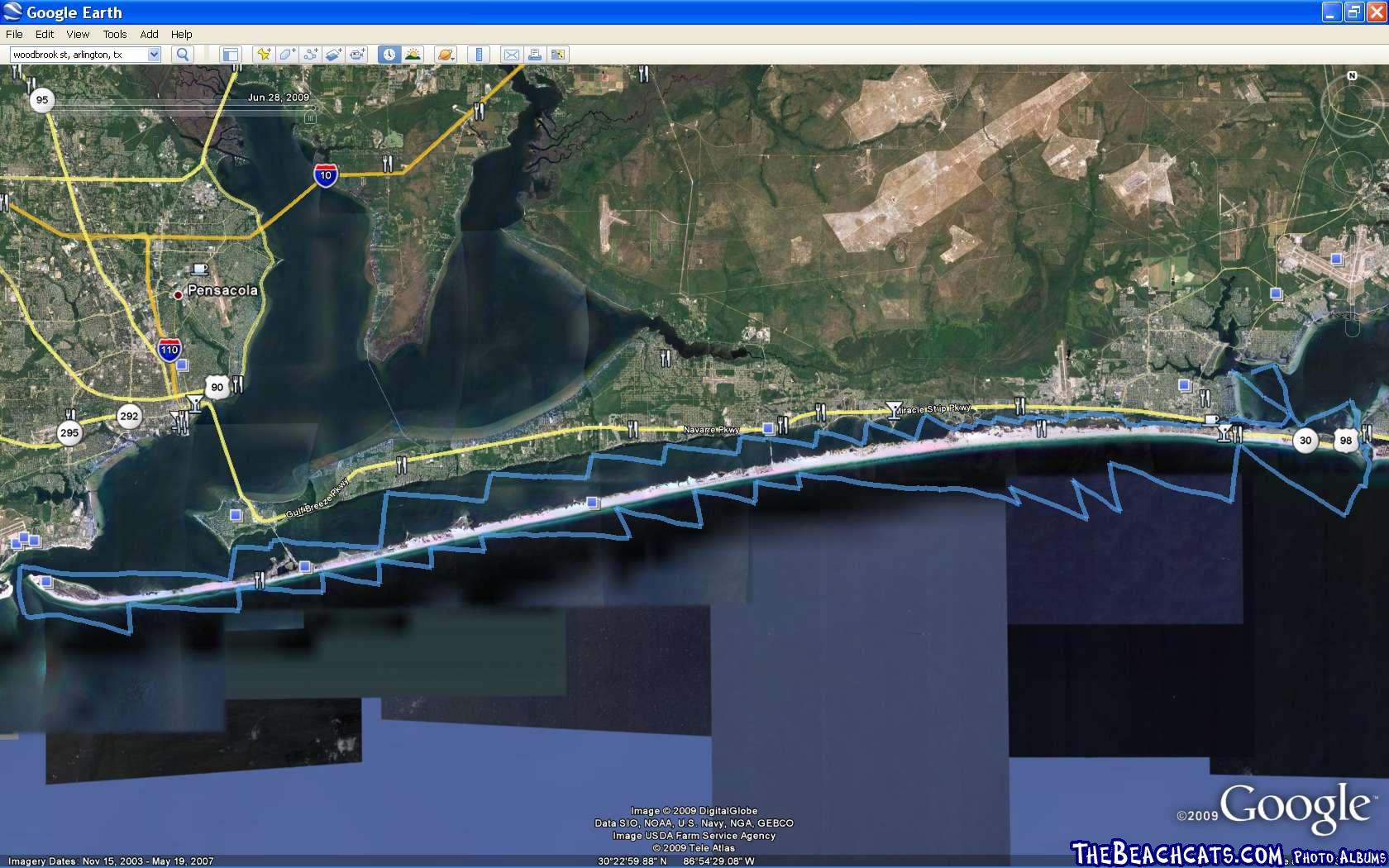Click the Interstate 110 shield
Screen dimensions: 1389x868
pos(169,350)
